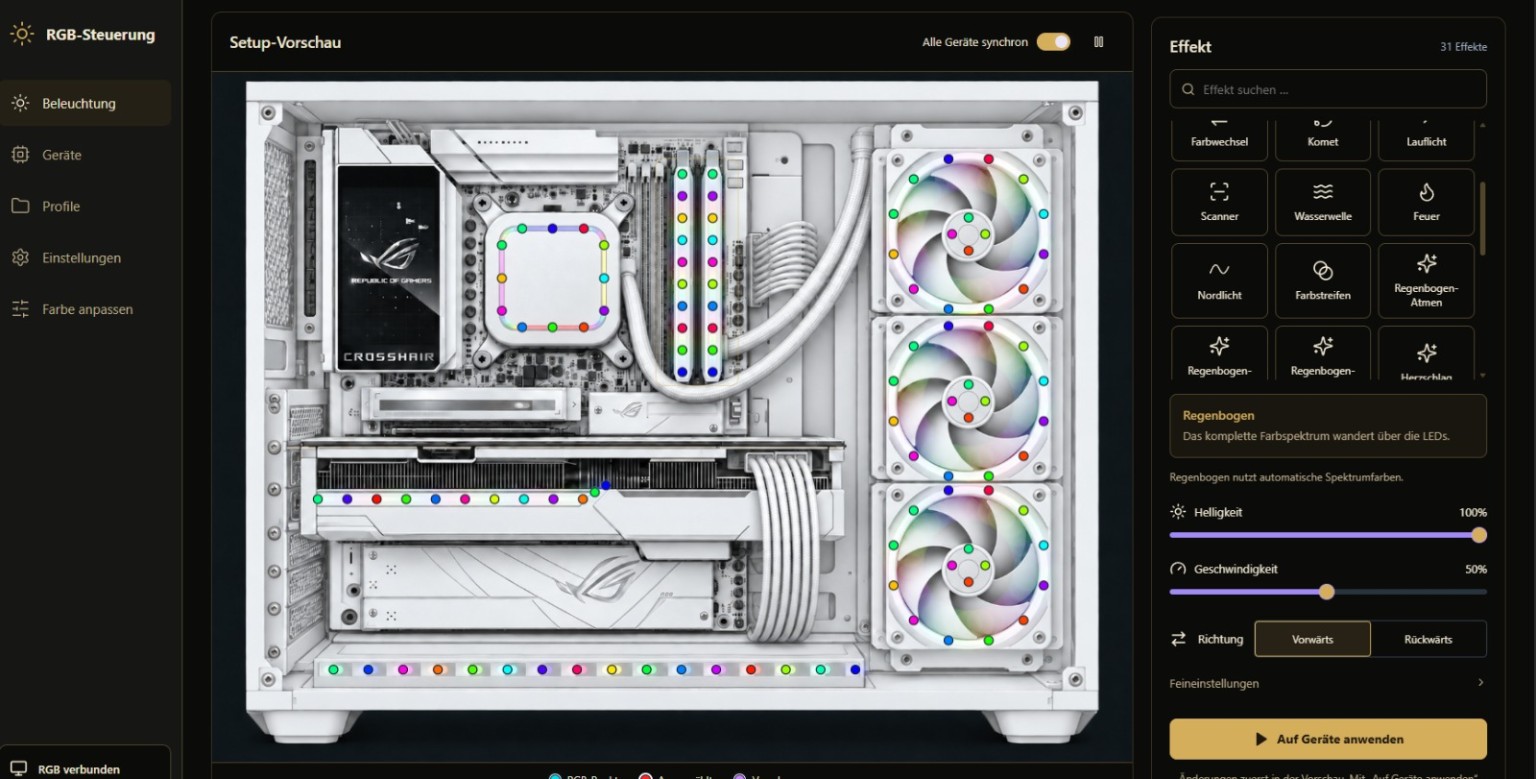Select the Scanner effect tile
This screenshot has width=1536, height=779.
[1219, 202]
